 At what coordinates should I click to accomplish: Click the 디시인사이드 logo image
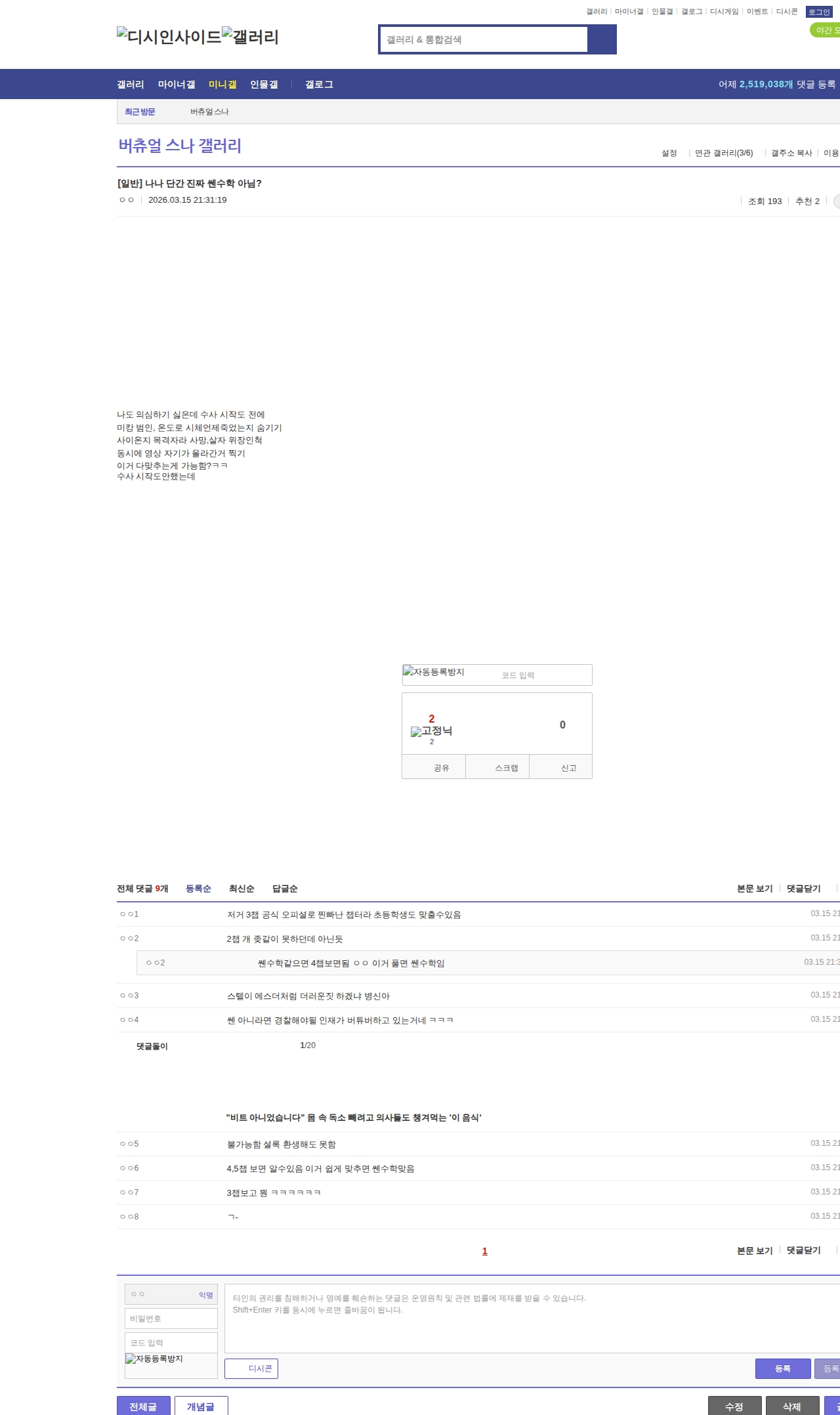click(x=169, y=37)
